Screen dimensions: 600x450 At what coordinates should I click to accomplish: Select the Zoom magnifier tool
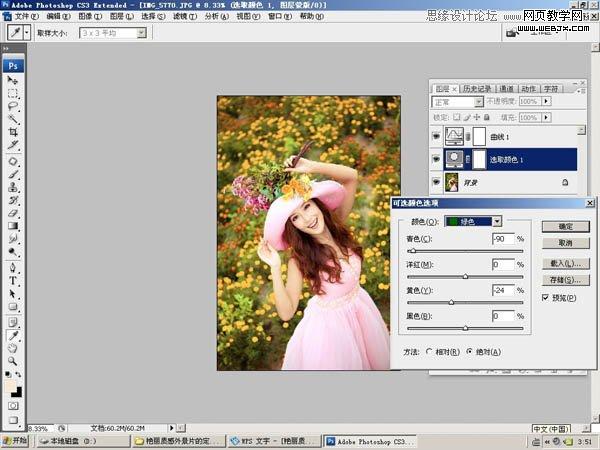(x=13, y=360)
